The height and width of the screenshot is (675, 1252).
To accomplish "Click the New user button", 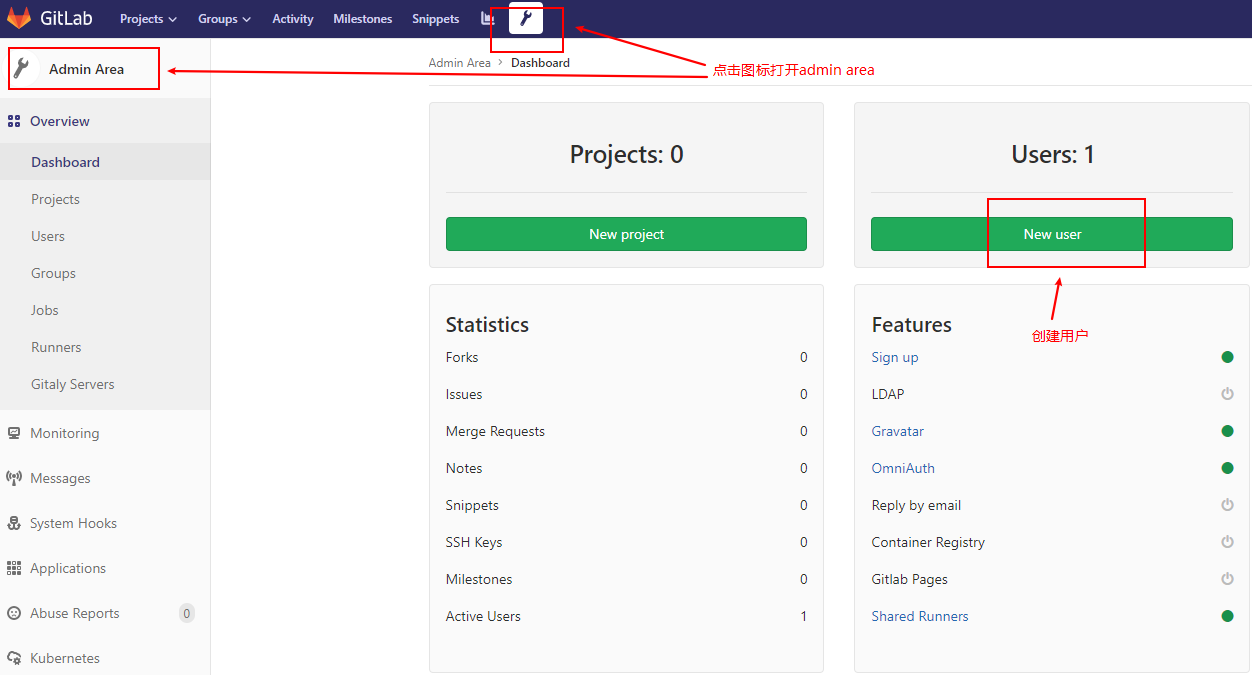I will pos(1052,234).
